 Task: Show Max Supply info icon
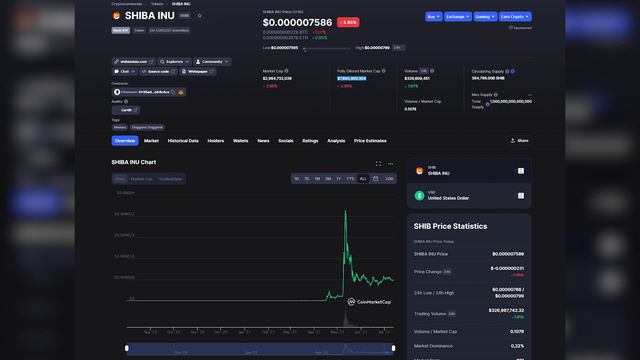click(496, 95)
